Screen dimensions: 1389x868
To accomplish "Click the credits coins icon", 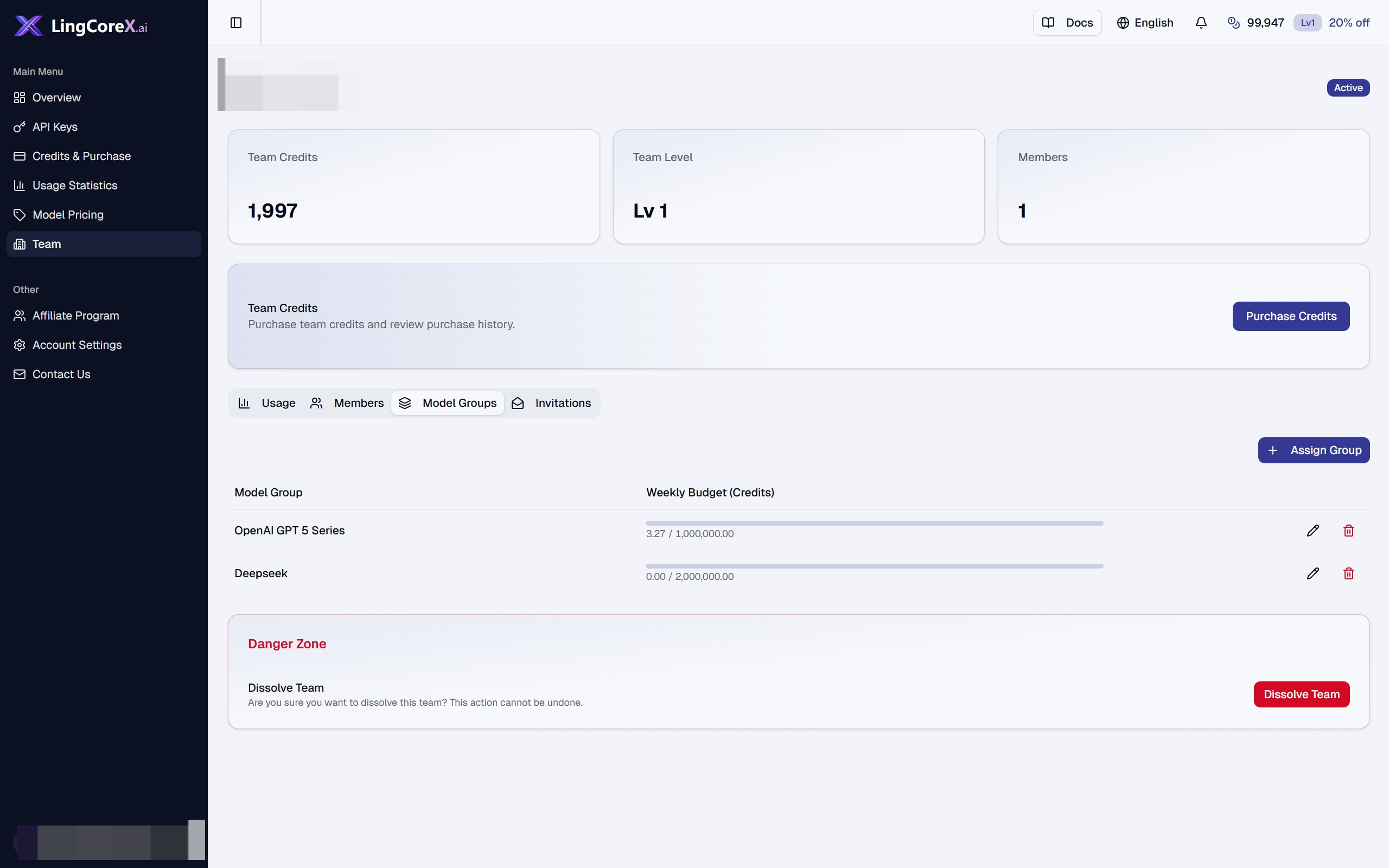I will pos(1233,22).
